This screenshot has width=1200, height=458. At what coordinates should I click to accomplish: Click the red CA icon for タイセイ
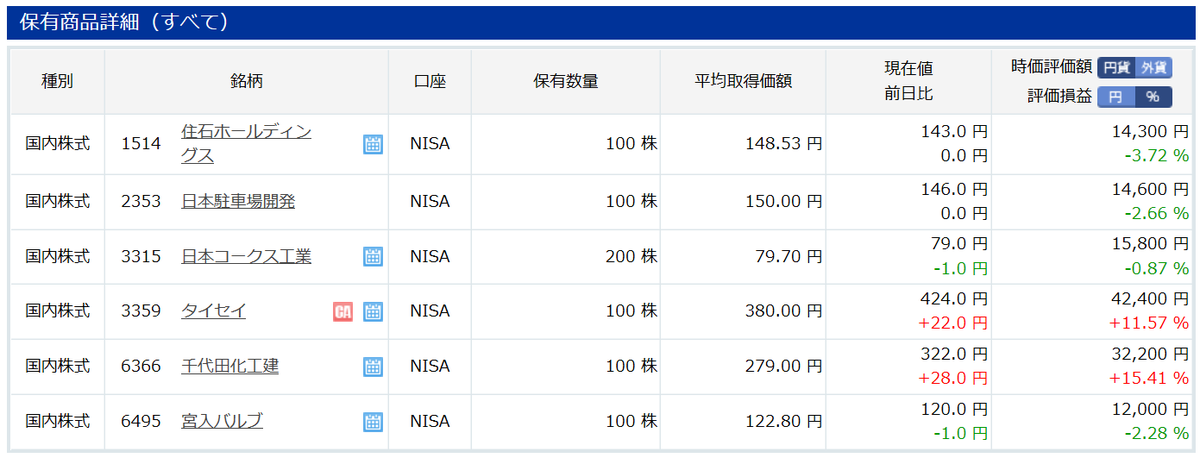tap(343, 312)
